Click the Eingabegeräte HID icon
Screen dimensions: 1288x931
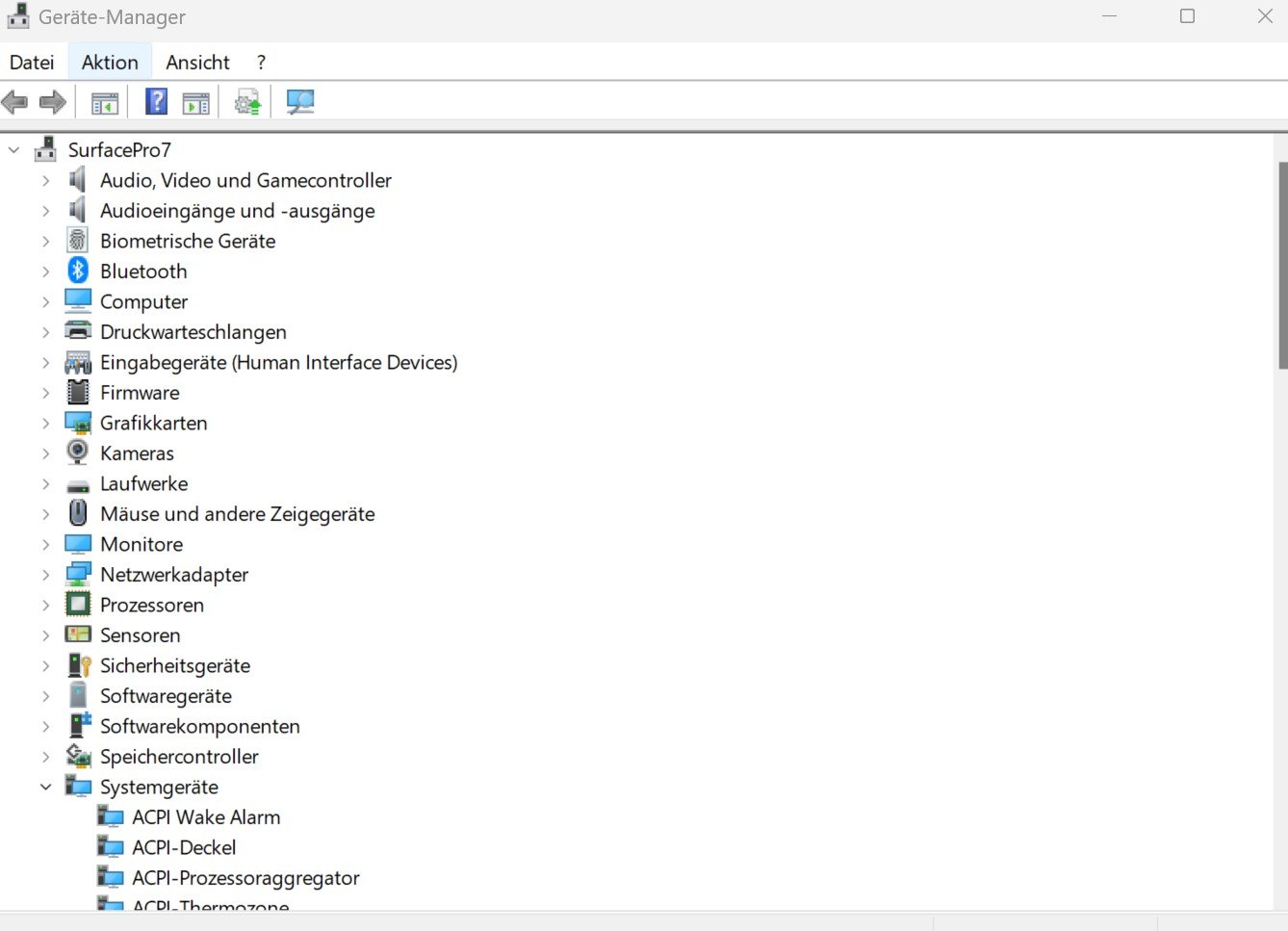78,362
